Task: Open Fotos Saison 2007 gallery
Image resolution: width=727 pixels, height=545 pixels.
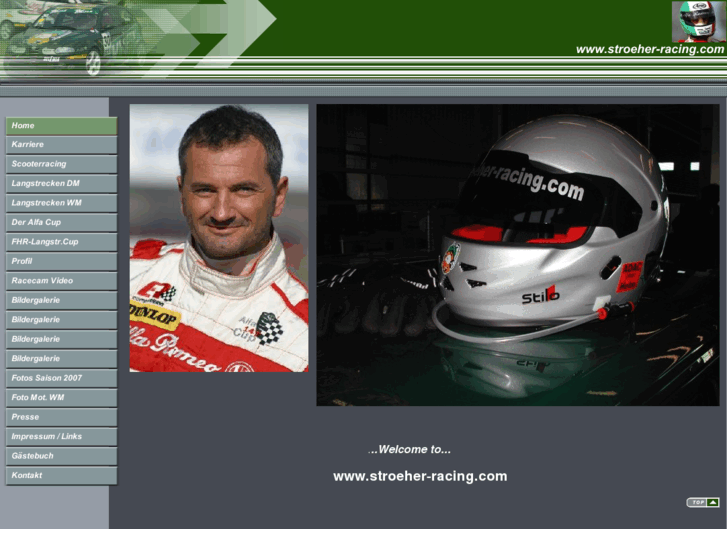Action: pyautogui.click(x=61, y=379)
